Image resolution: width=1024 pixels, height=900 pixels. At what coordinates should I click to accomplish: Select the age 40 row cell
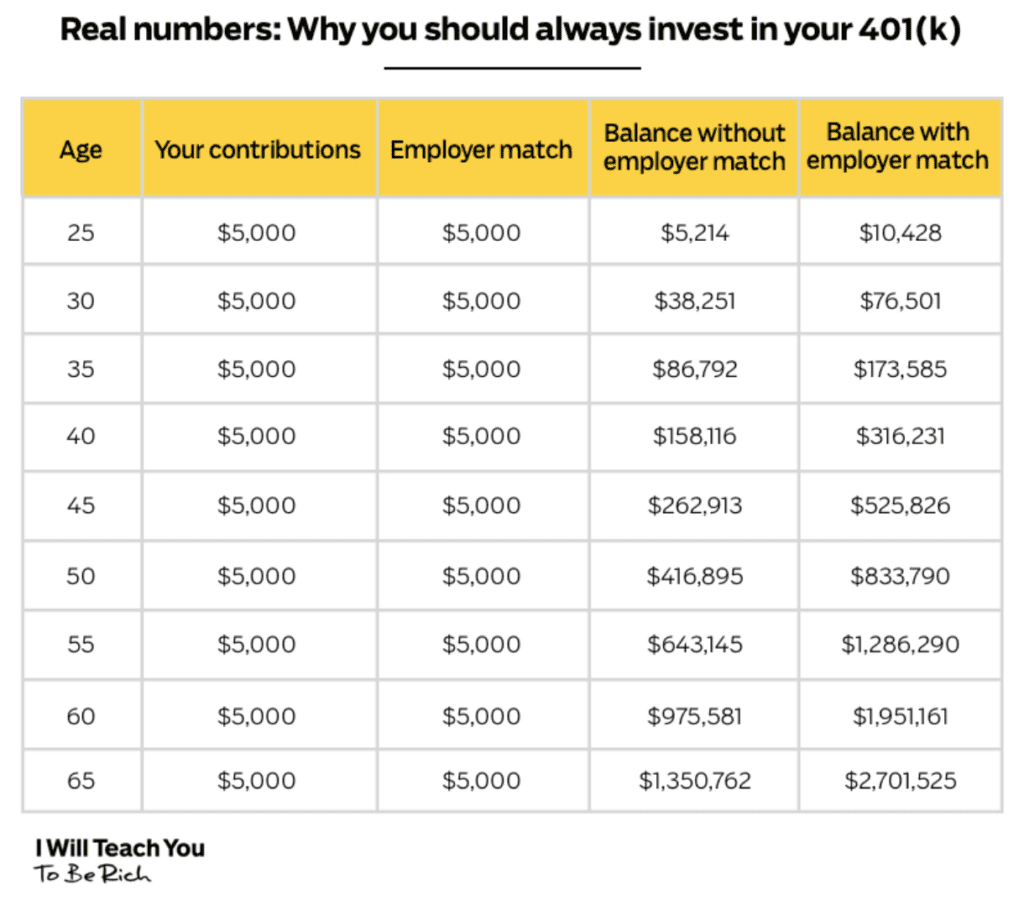(x=82, y=436)
